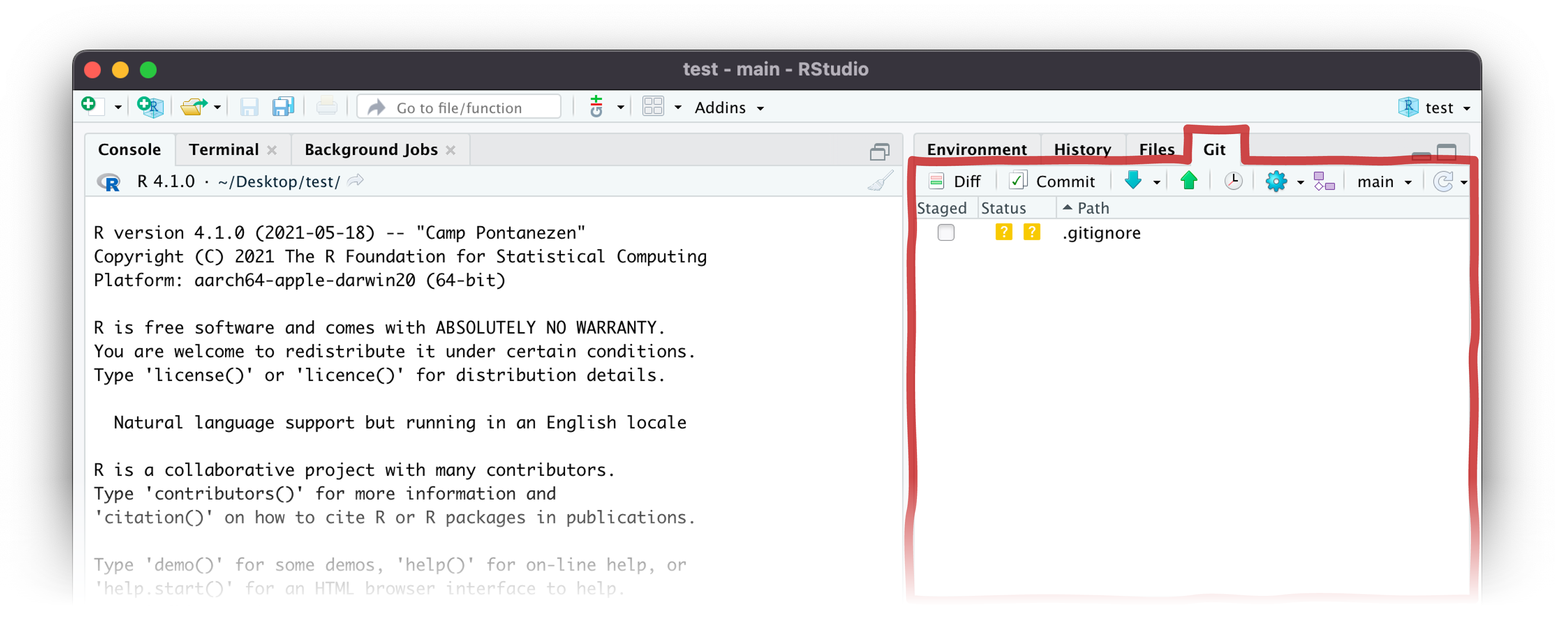Switch to the History tab
The image size is (1568, 636).
point(1082,149)
